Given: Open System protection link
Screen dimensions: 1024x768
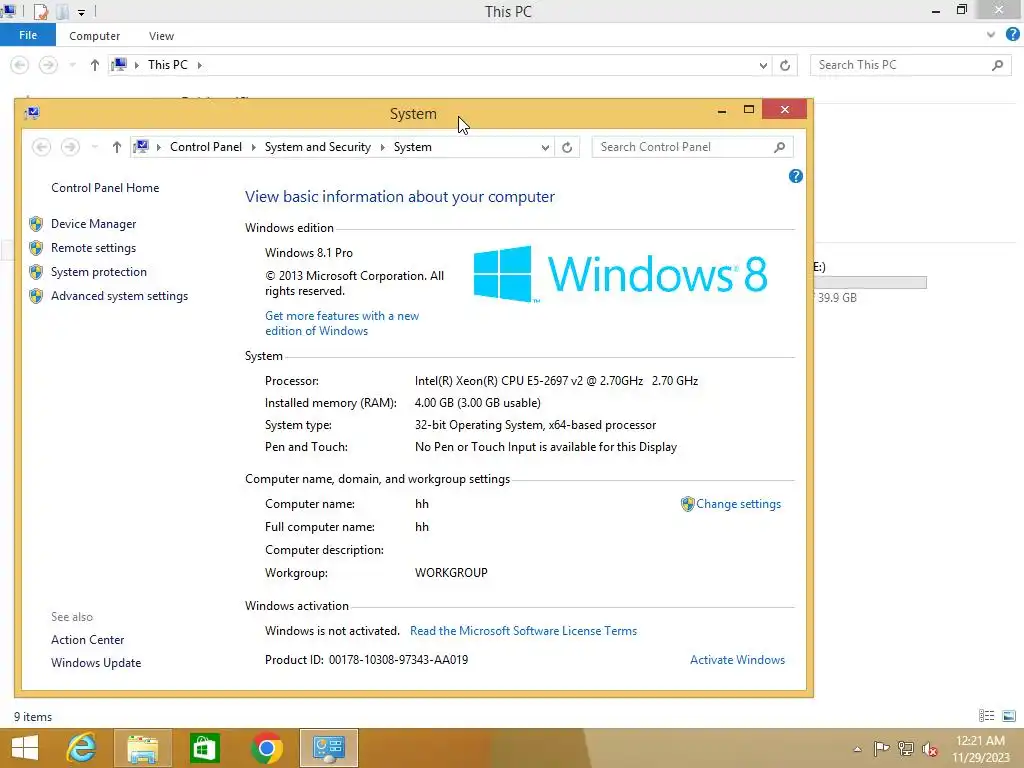Looking at the screenshot, I should (99, 272).
